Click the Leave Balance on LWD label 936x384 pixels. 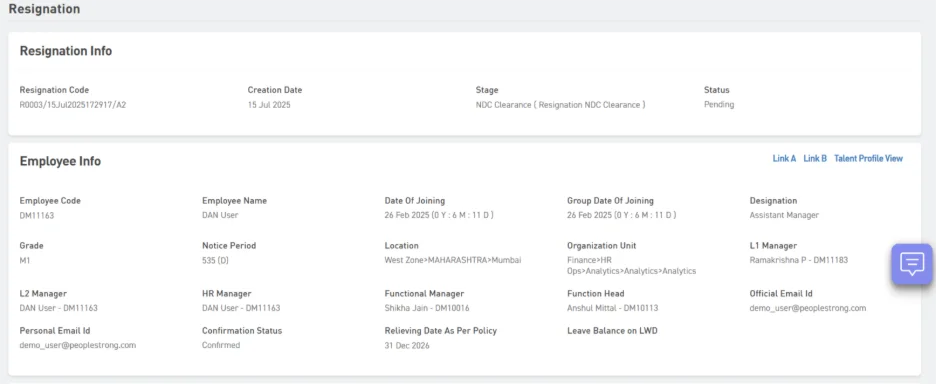click(x=612, y=330)
